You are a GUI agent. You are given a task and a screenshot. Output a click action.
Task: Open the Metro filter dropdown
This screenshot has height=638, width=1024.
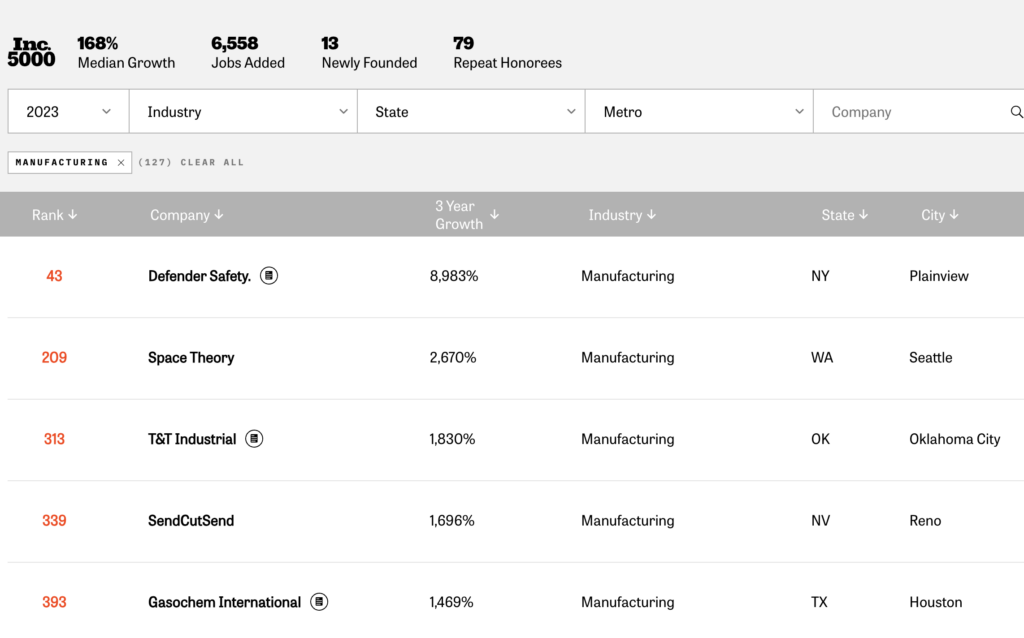click(x=699, y=112)
